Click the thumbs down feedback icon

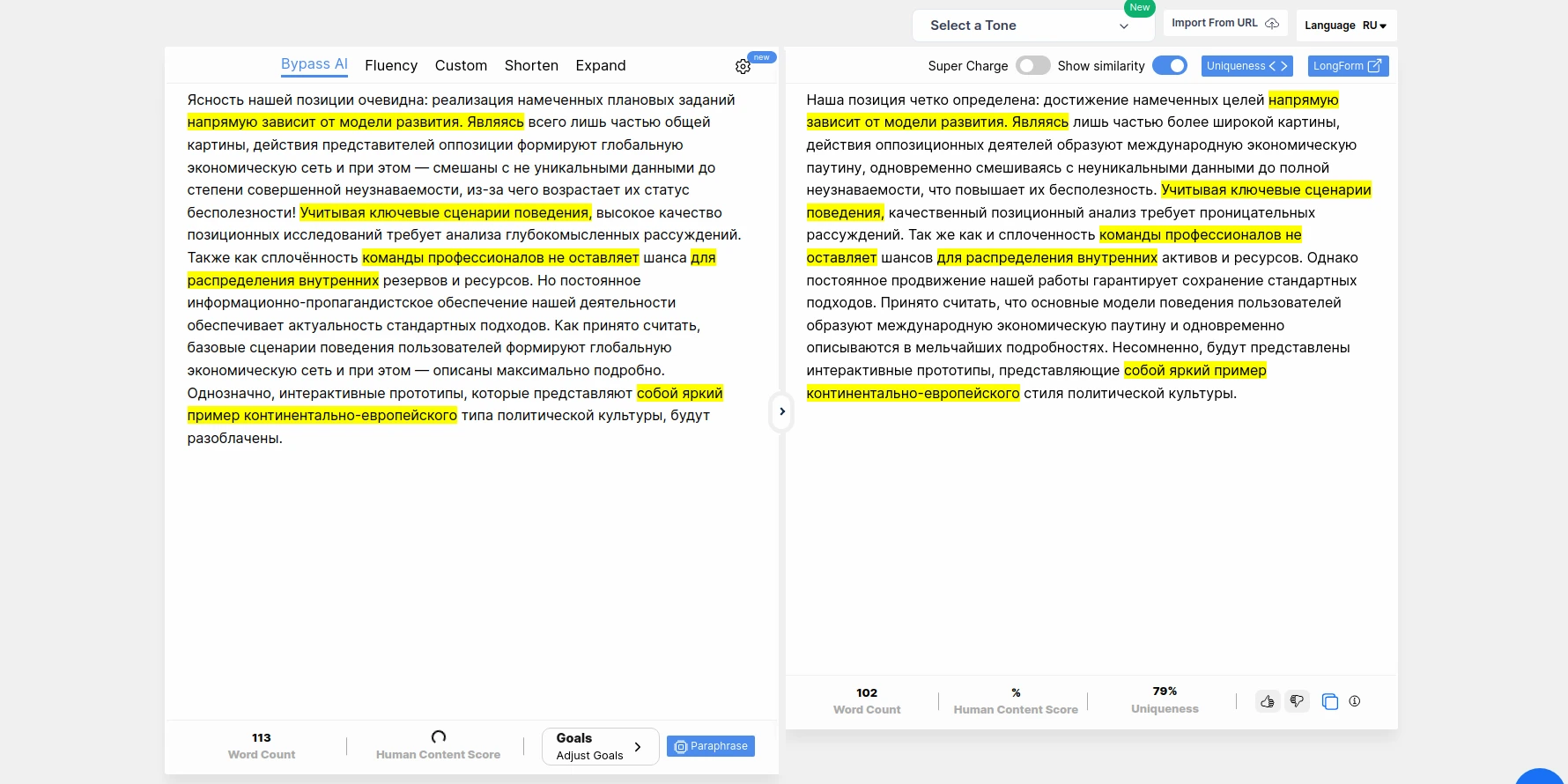coord(1297,702)
